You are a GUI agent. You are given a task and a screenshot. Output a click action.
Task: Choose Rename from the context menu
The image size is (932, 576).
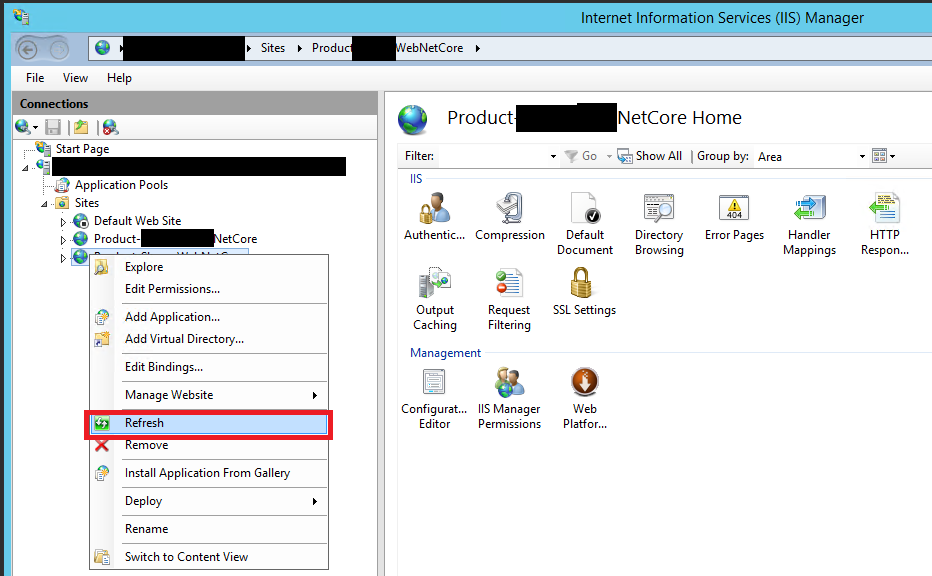(208, 528)
